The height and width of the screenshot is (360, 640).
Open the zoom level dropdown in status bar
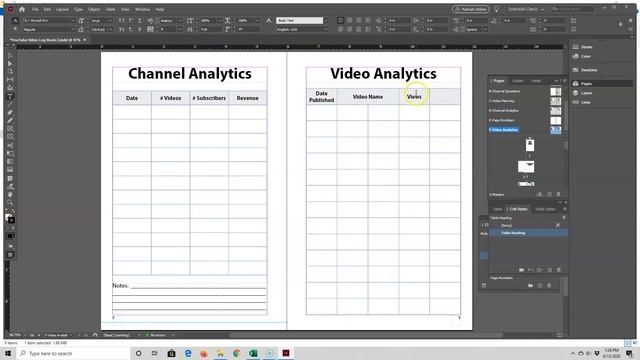25,335
